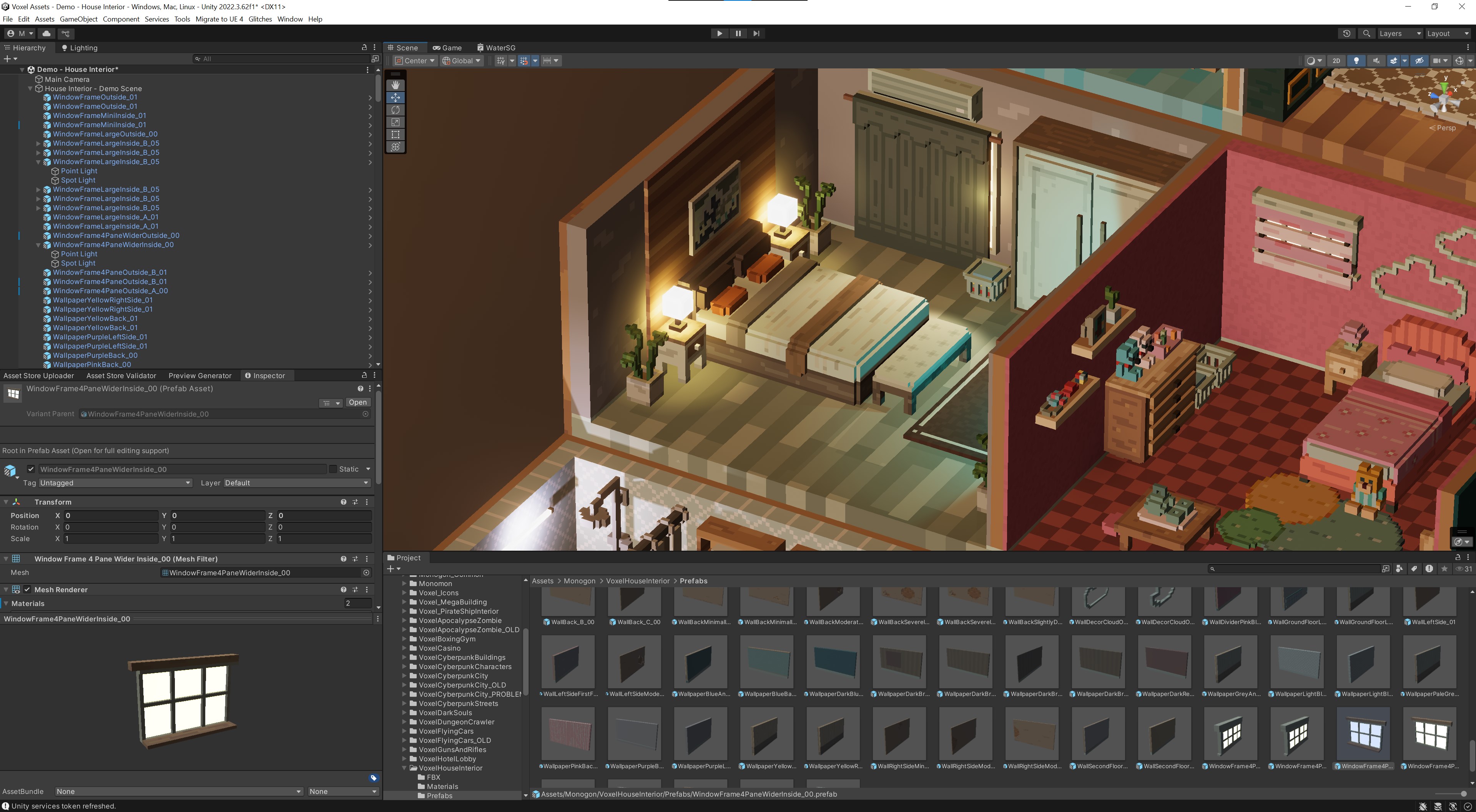Adjust the Project icon size slider

(x=1449, y=794)
